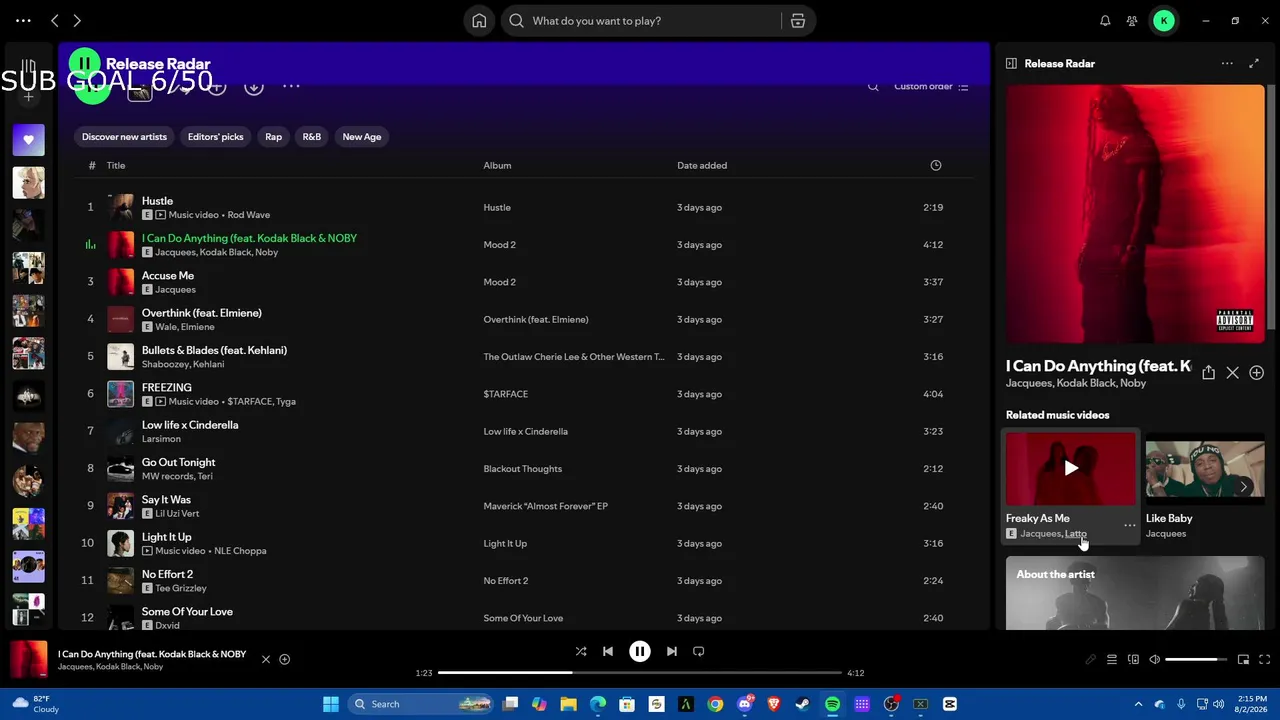This screenshot has height=720, width=1280.
Task: Pause playback in the bottom player bar
Action: (640, 652)
